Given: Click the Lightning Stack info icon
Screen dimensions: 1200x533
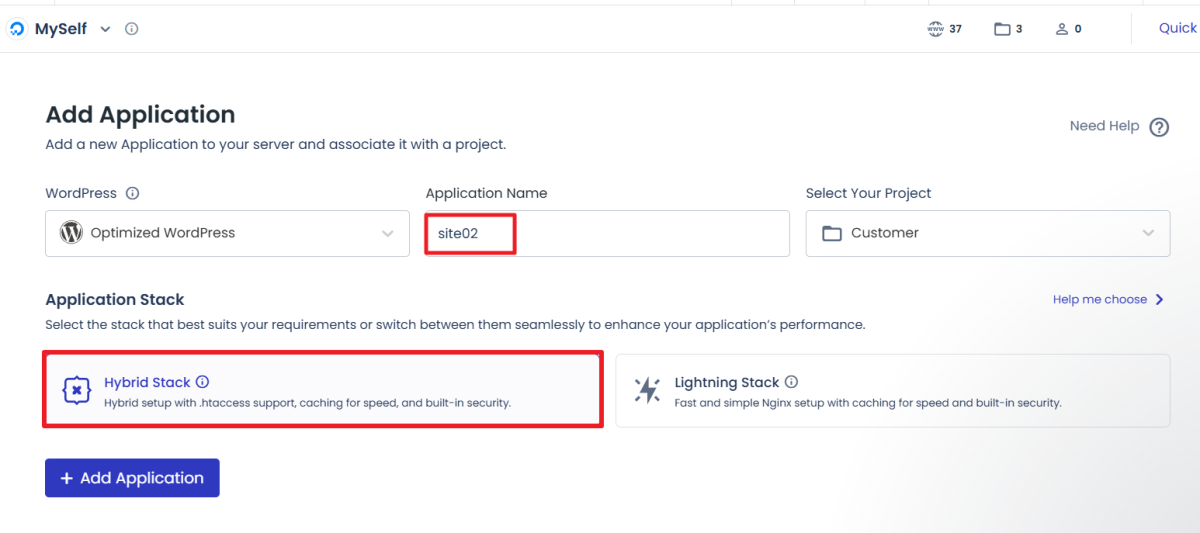Looking at the screenshot, I should 792,382.
